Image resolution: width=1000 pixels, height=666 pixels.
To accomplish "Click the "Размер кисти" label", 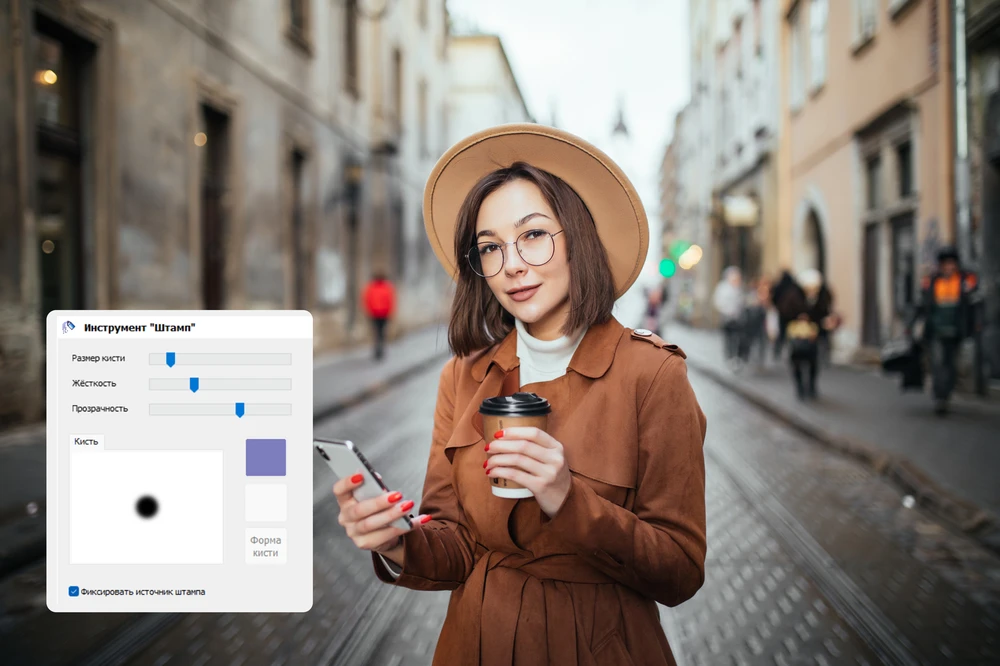I will tap(98, 358).
